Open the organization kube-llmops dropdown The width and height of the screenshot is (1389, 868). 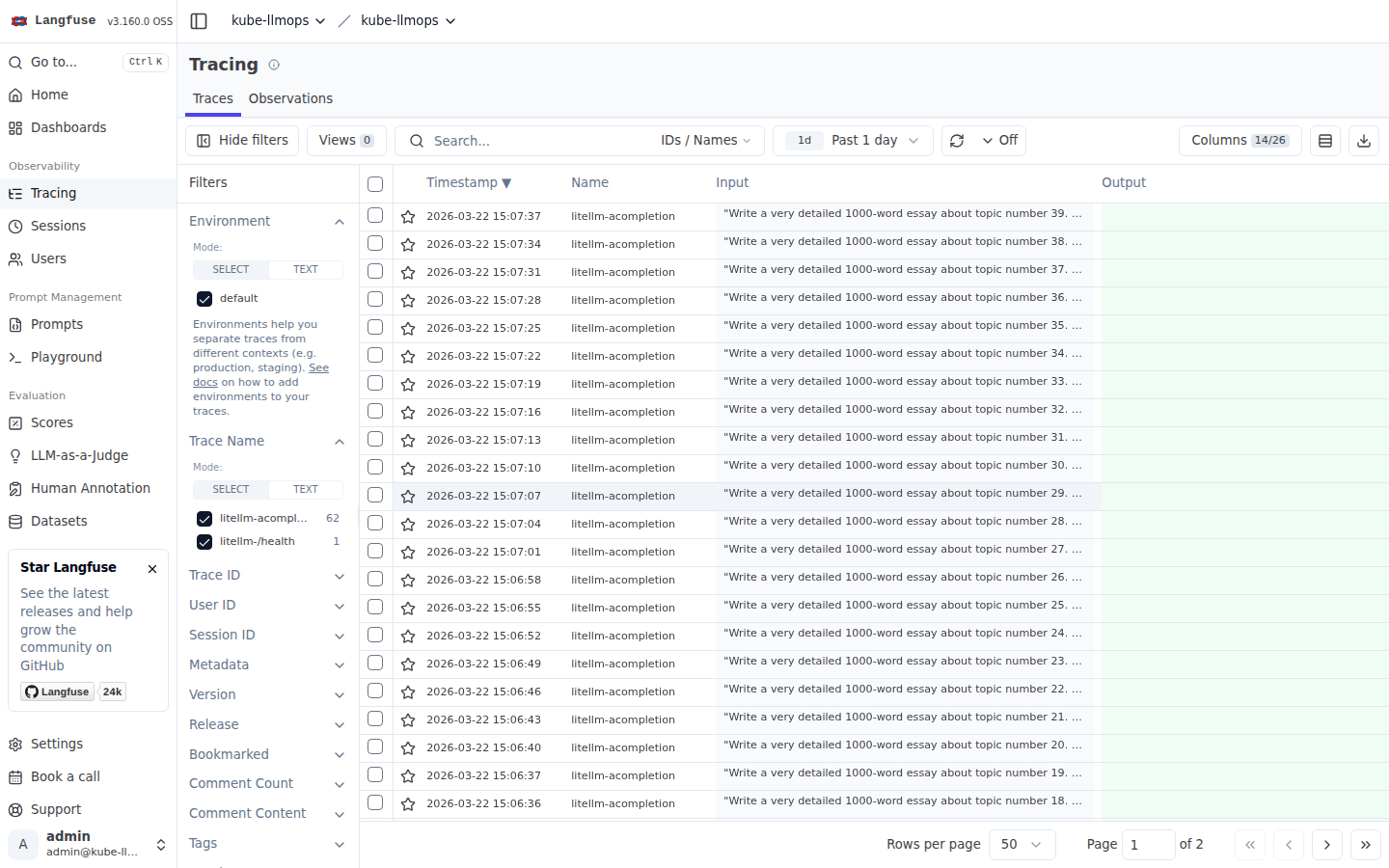(x=278, y=20)
